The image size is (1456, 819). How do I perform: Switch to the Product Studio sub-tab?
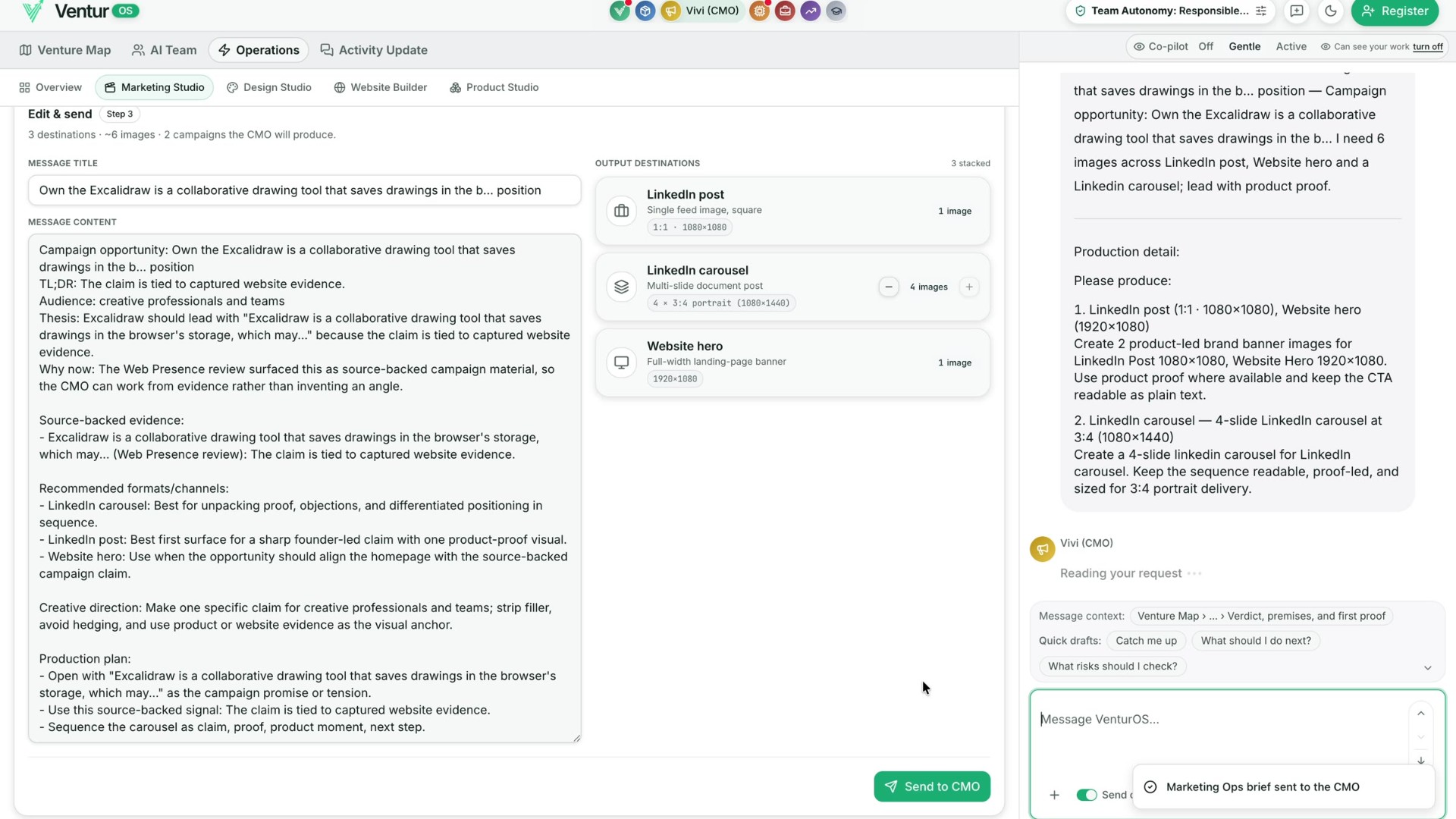click(494, 87)
